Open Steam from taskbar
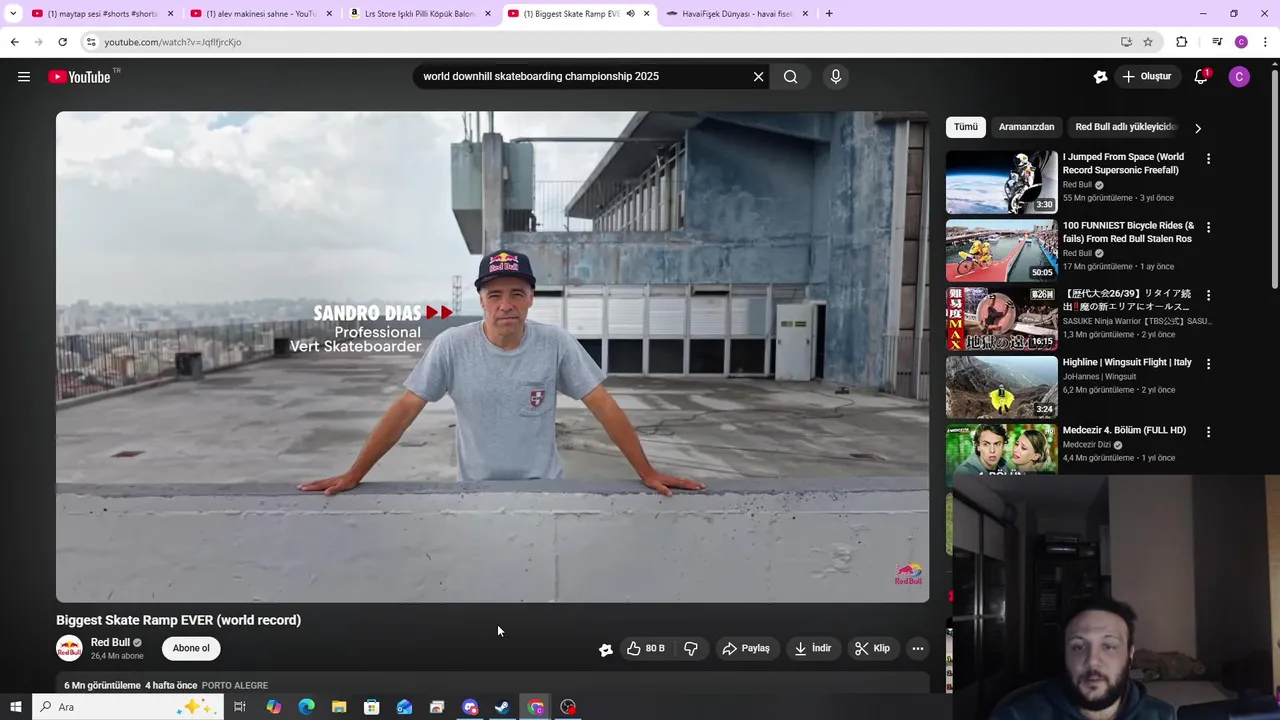Screen dimensions: 1280x720 (503, 707)
